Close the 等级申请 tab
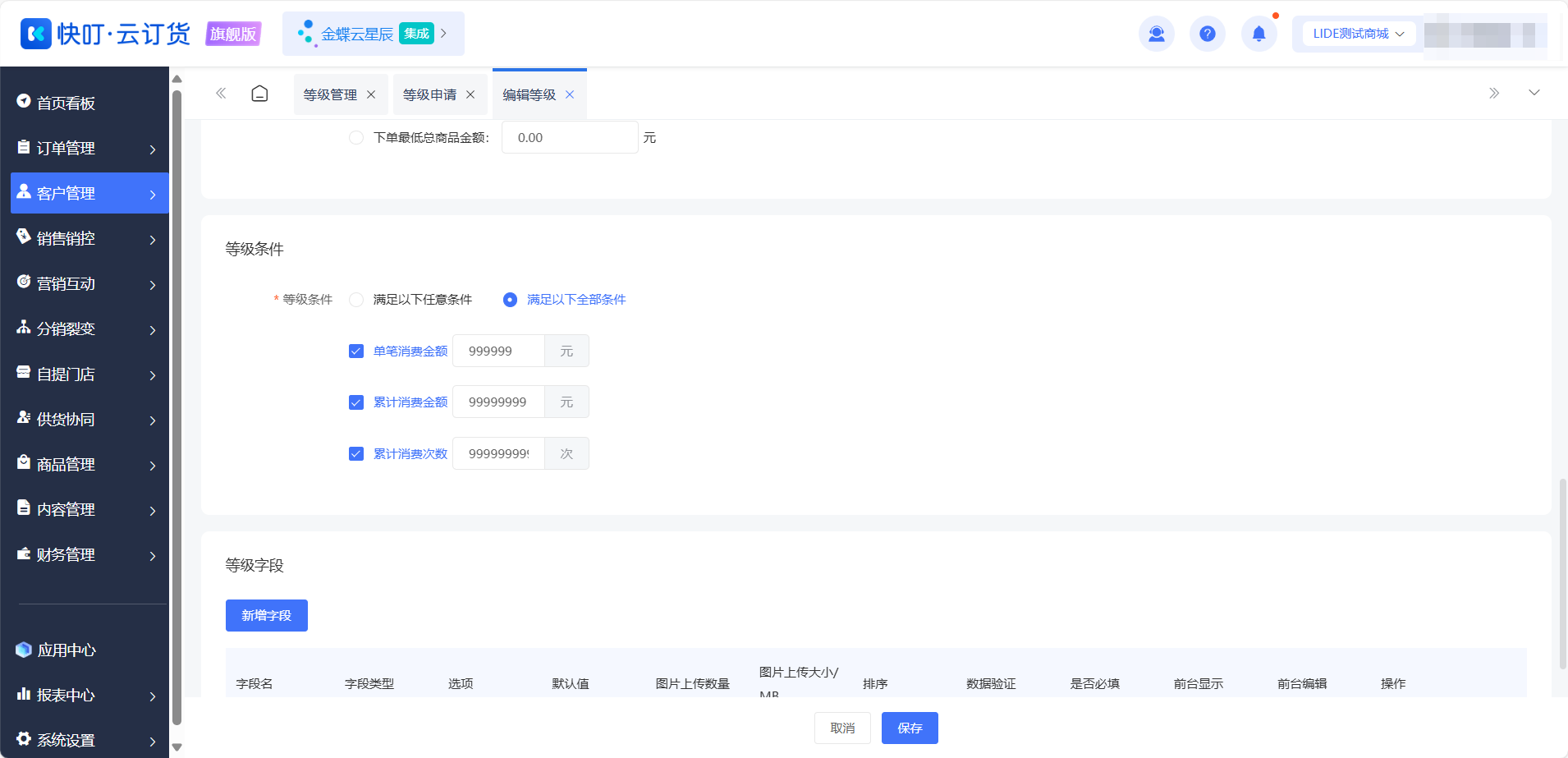Screen dimensions: 1568x758 click(470, 94)
